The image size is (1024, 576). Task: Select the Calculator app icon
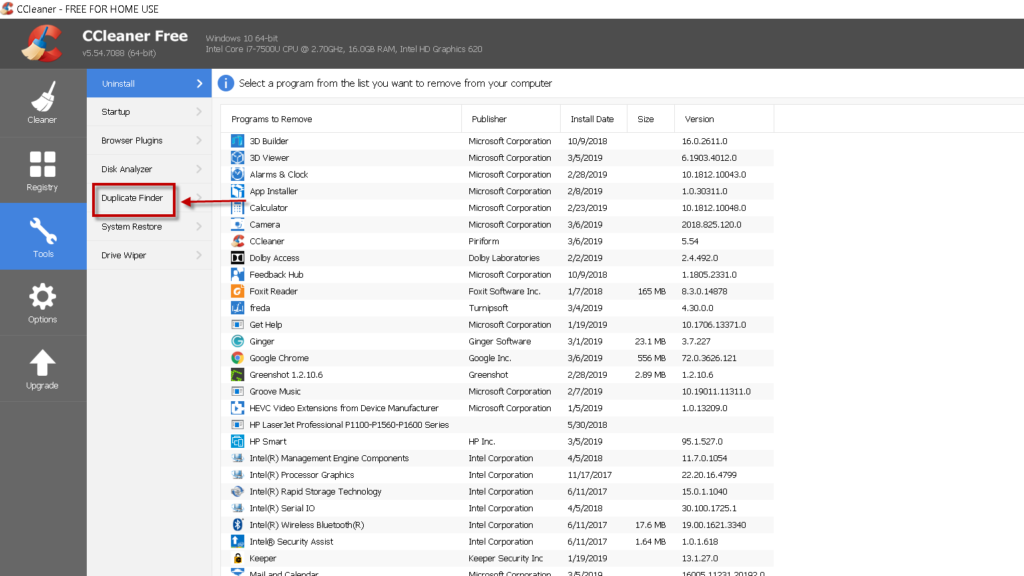(x=238, y=208)
